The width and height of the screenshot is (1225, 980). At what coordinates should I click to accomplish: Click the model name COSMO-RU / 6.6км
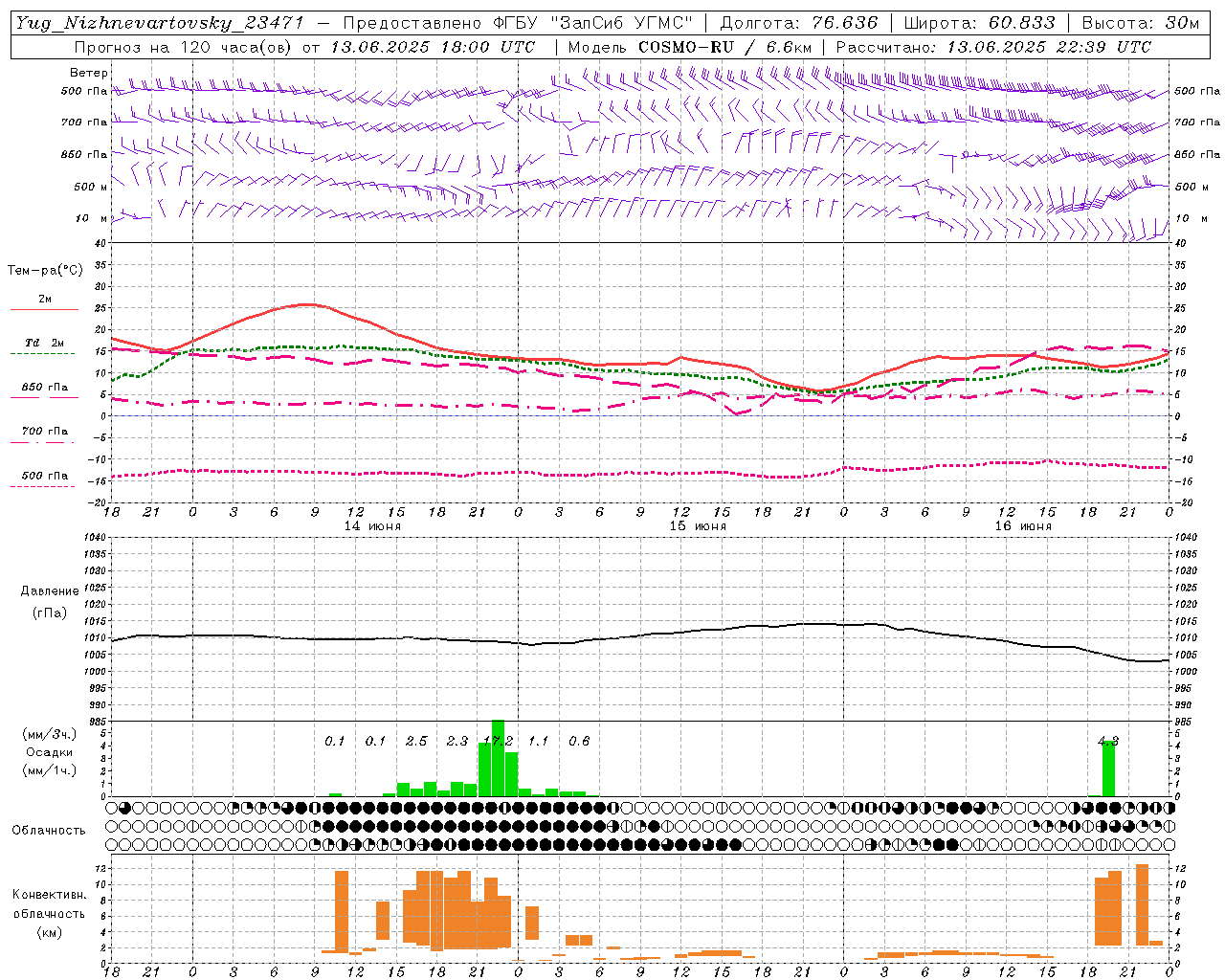[x=724, y=47]
